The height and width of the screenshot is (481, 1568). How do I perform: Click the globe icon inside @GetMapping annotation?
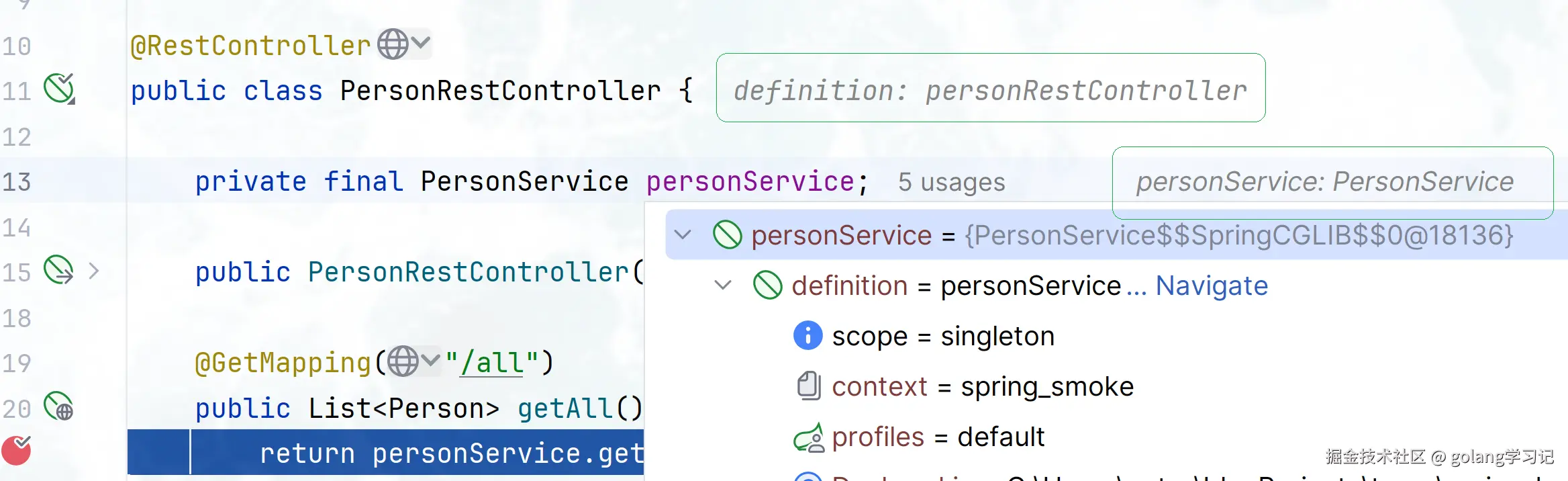[x=403, y=361]
